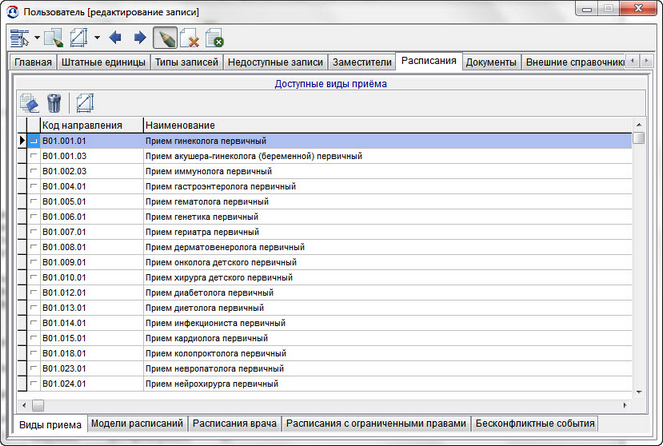The height and width of the screenshot is (446, 663).
Task: Open the Бесконфликтные события bottom tab
Action: 535,423
